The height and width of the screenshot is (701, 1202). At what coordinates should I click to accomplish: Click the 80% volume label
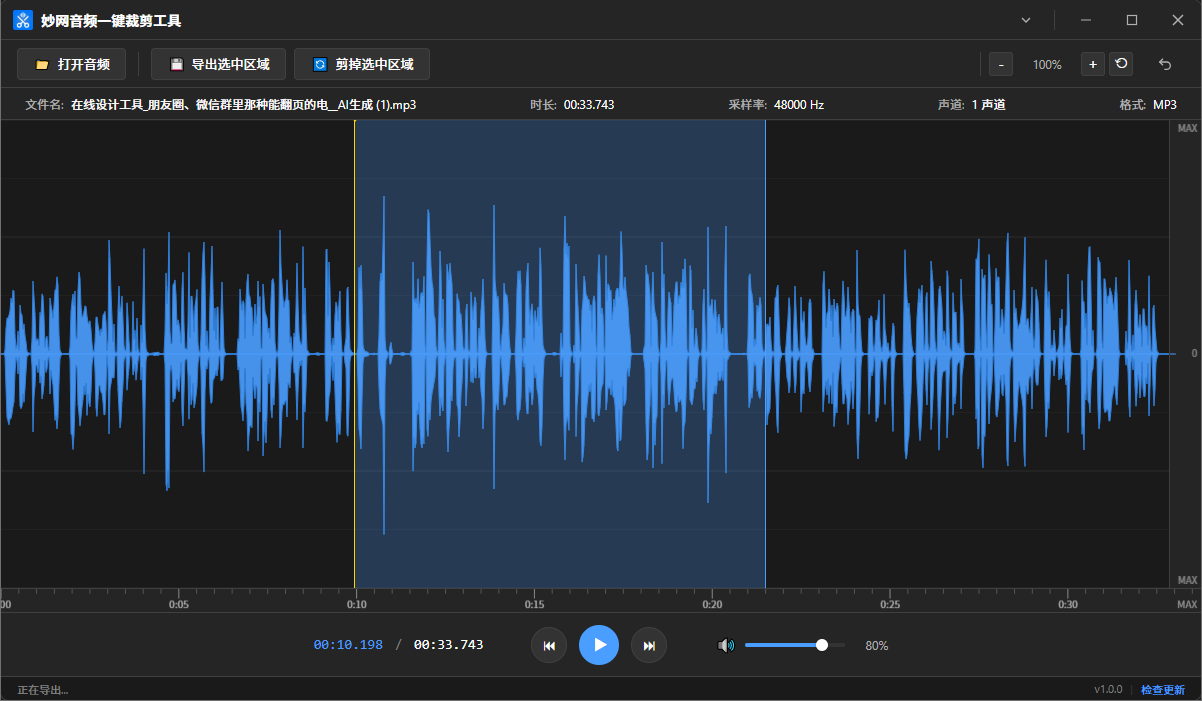click(x=877, y=646)
